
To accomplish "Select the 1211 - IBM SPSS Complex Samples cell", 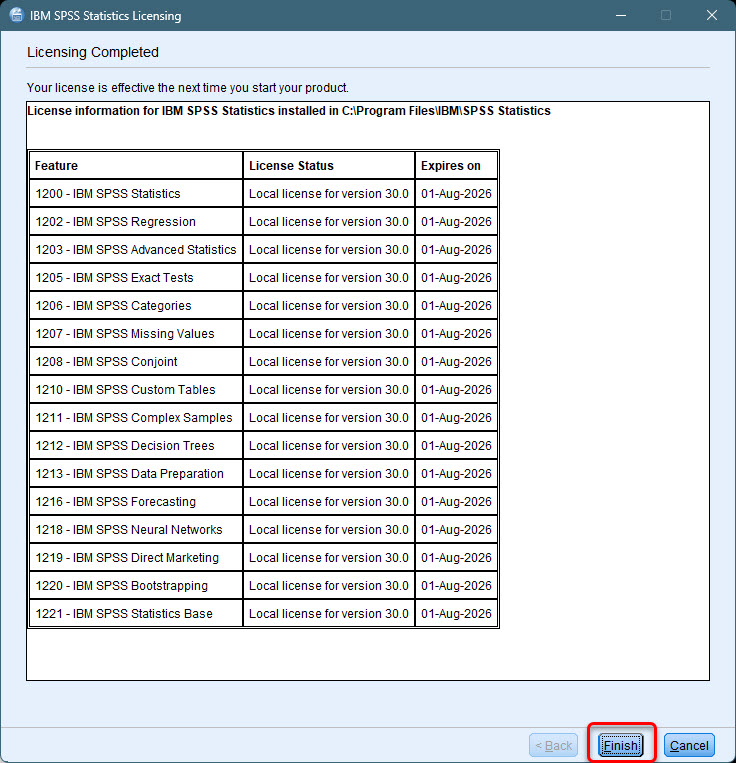I will 136,418.
